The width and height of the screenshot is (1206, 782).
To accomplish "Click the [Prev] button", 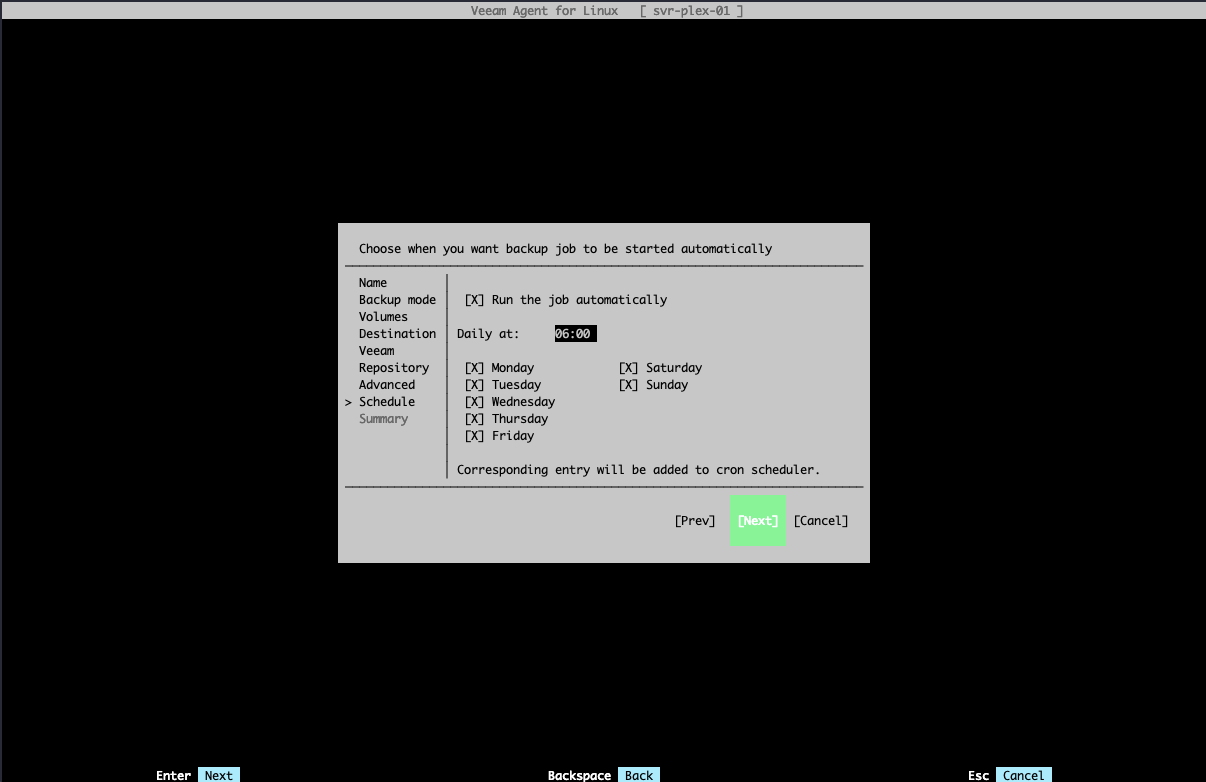I will (695, 521).
